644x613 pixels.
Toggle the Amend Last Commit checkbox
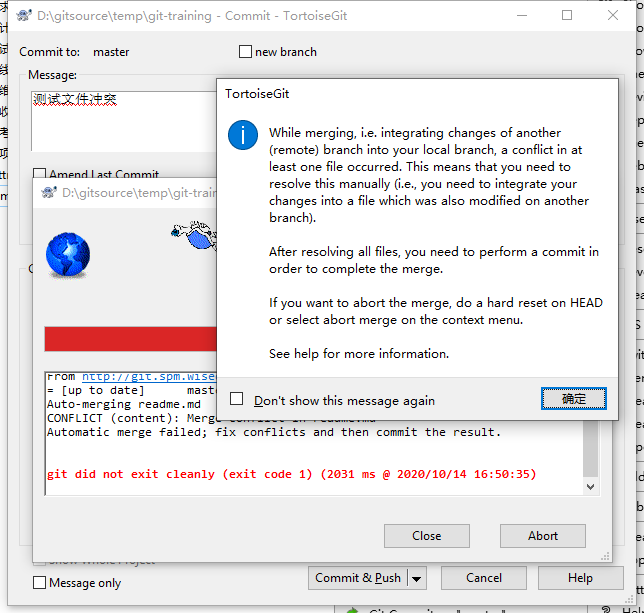pos(39,173)
